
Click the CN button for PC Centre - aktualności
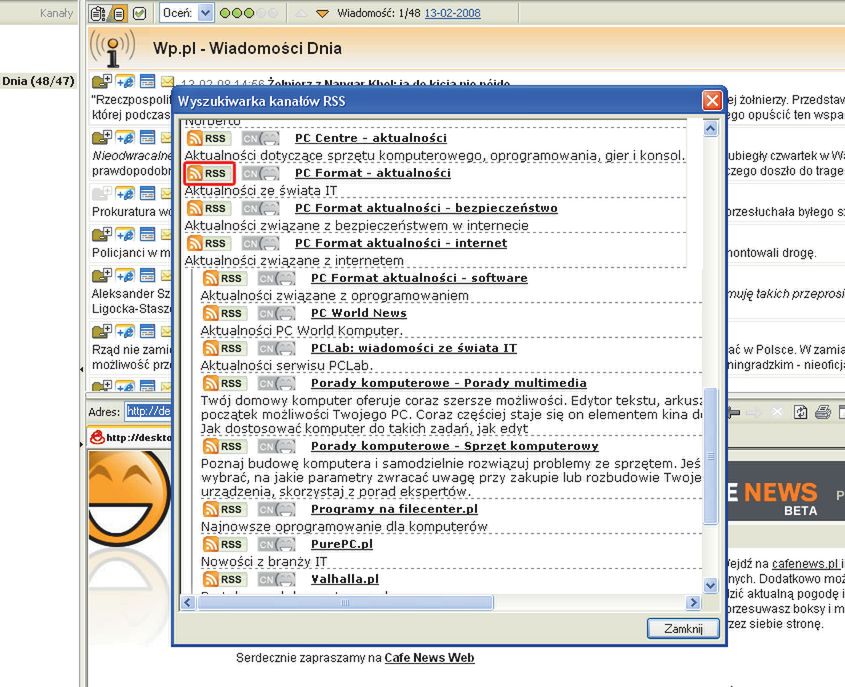click(x=260, y=138)
